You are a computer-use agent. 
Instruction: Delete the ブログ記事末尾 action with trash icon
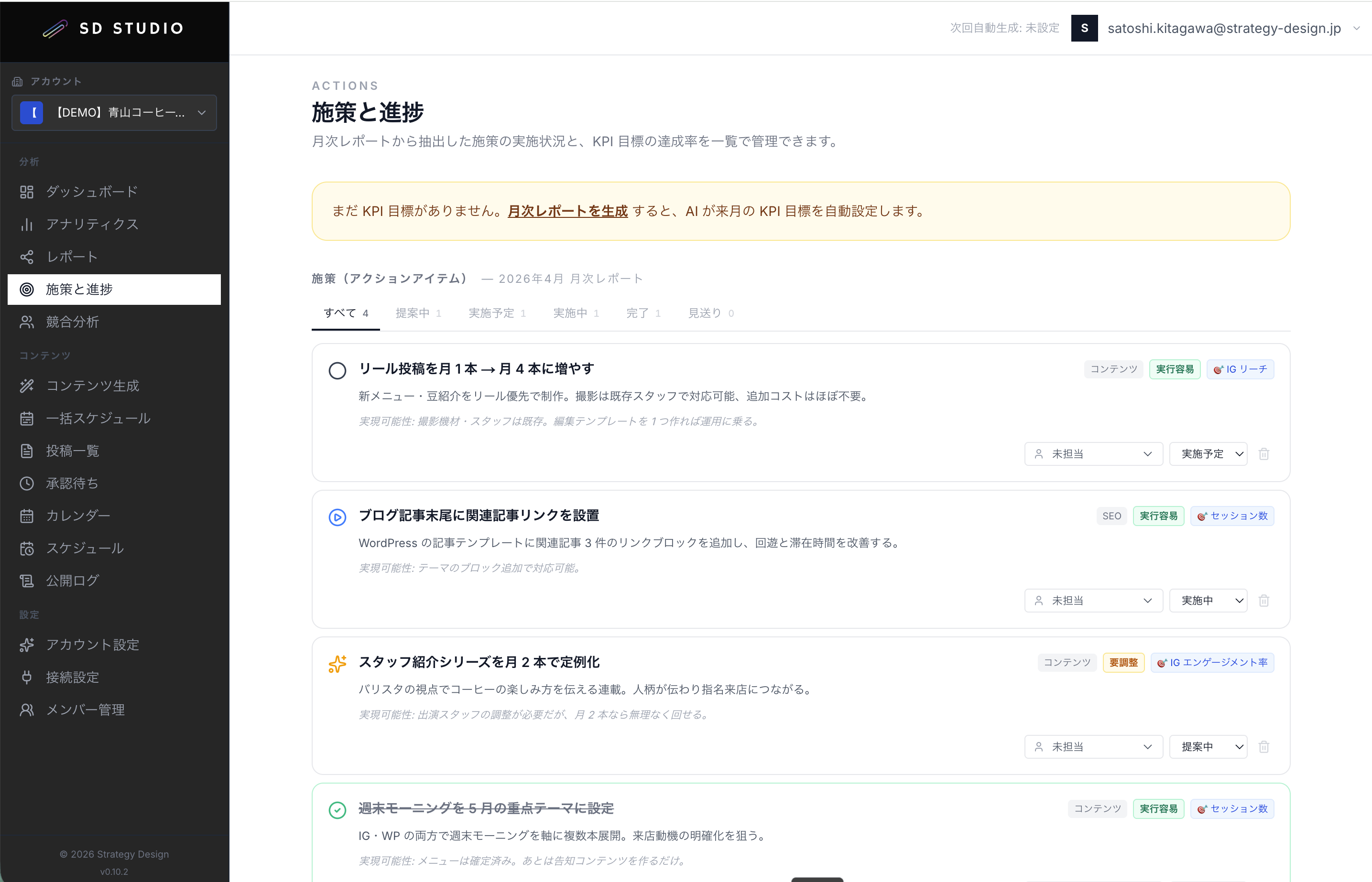[1264, 601]
